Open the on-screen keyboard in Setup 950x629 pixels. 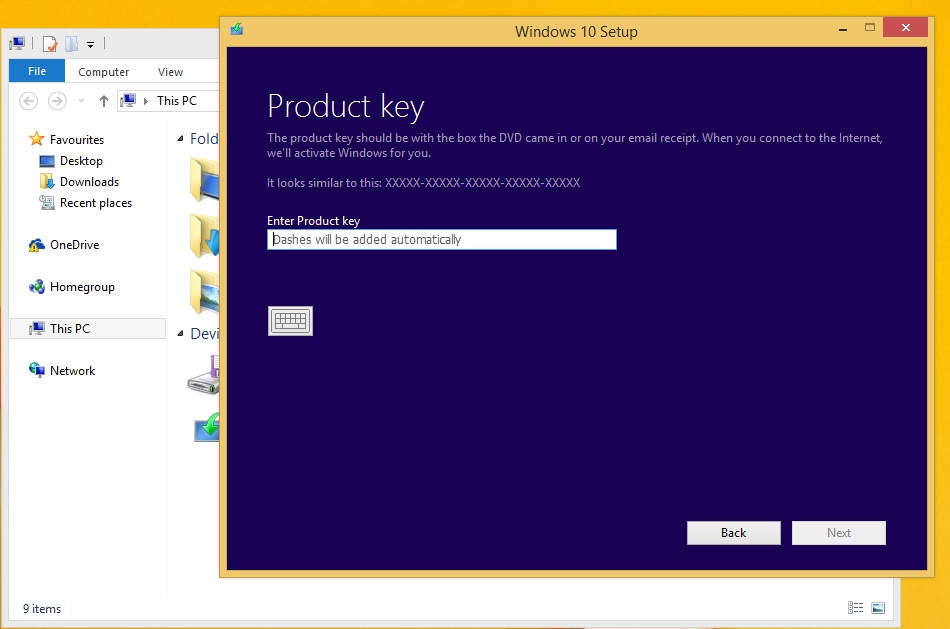290,321
